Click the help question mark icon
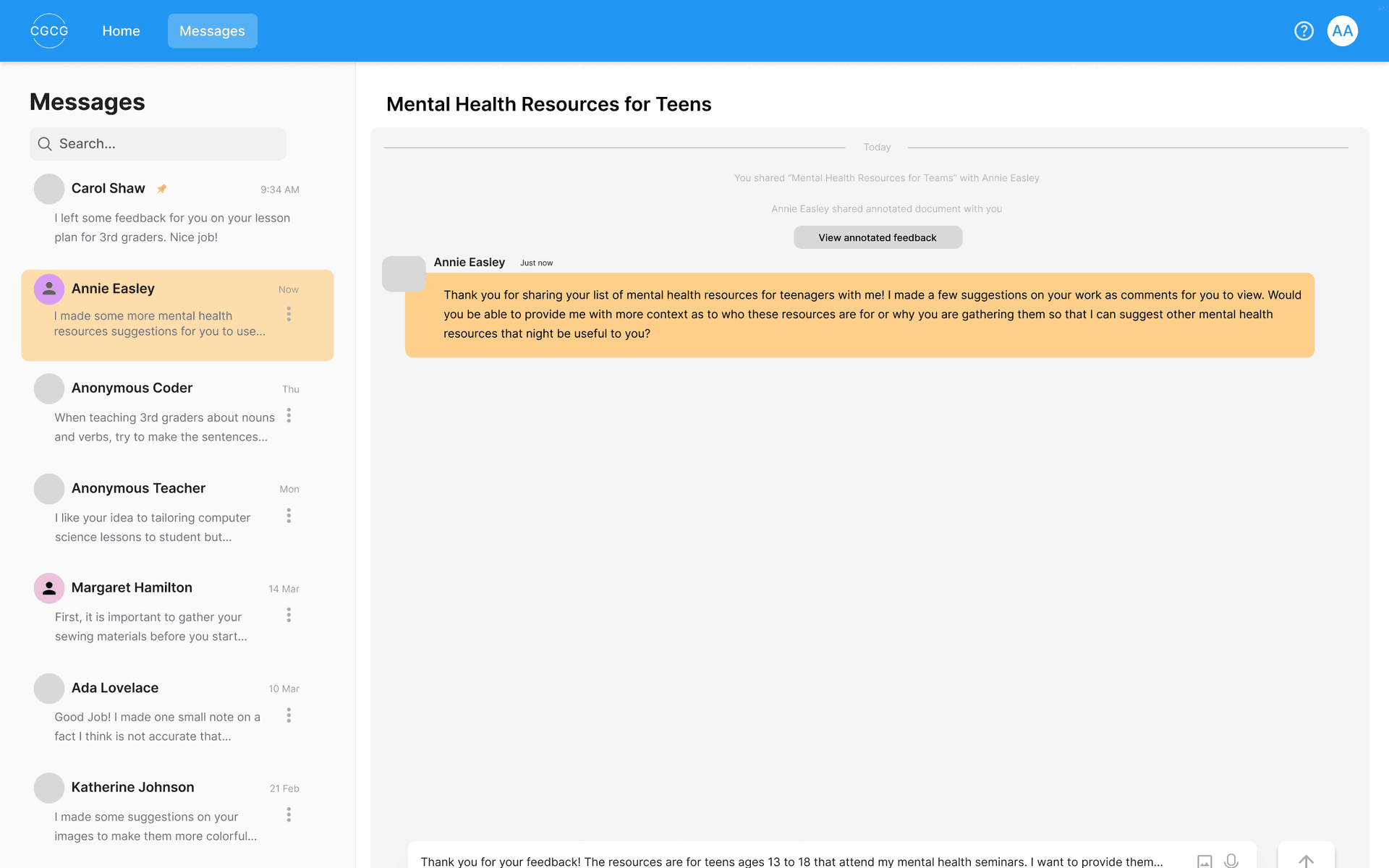The height and width of the screenshot is (868, 1389). tap(1304, 31)
